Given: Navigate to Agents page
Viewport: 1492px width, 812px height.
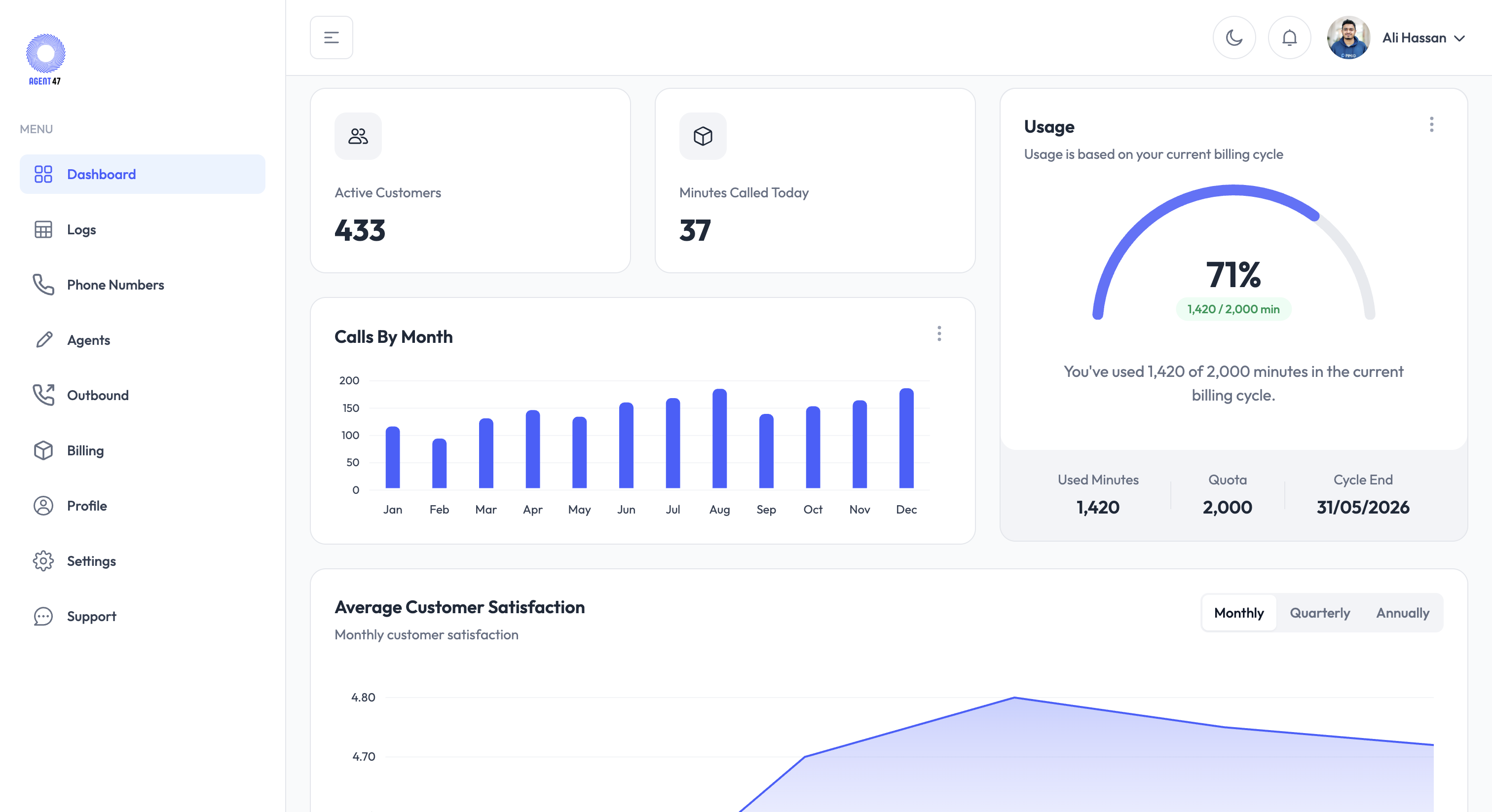Looking at the screenshot, I should click(x=143, y=340).
